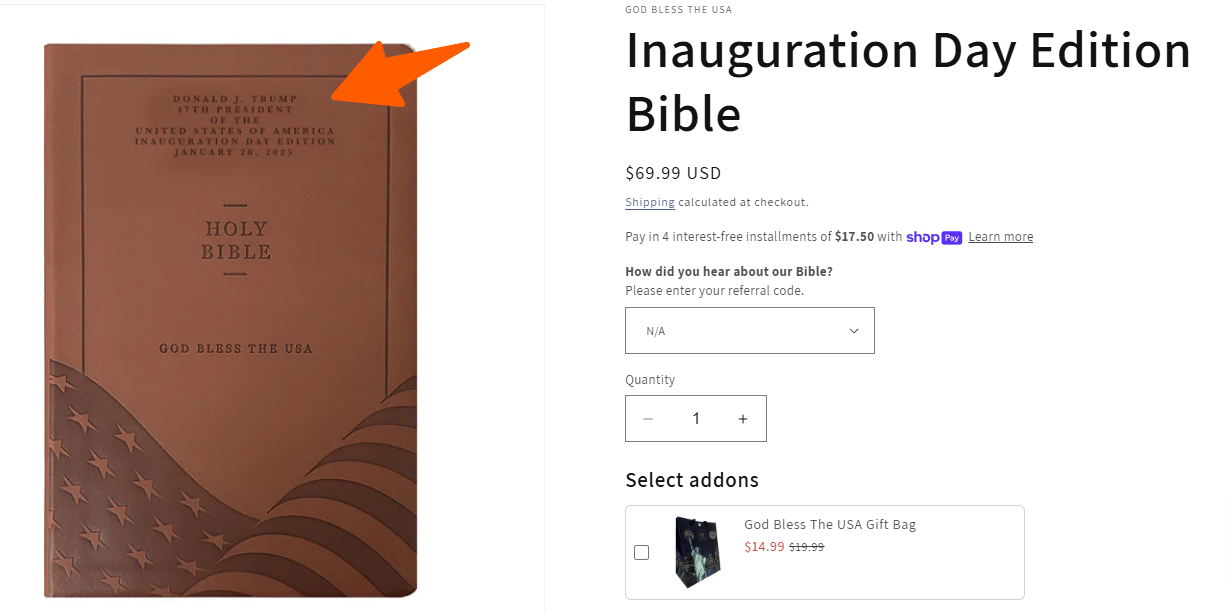
Task: Click the Shop Pay logo
Action: 934,237
